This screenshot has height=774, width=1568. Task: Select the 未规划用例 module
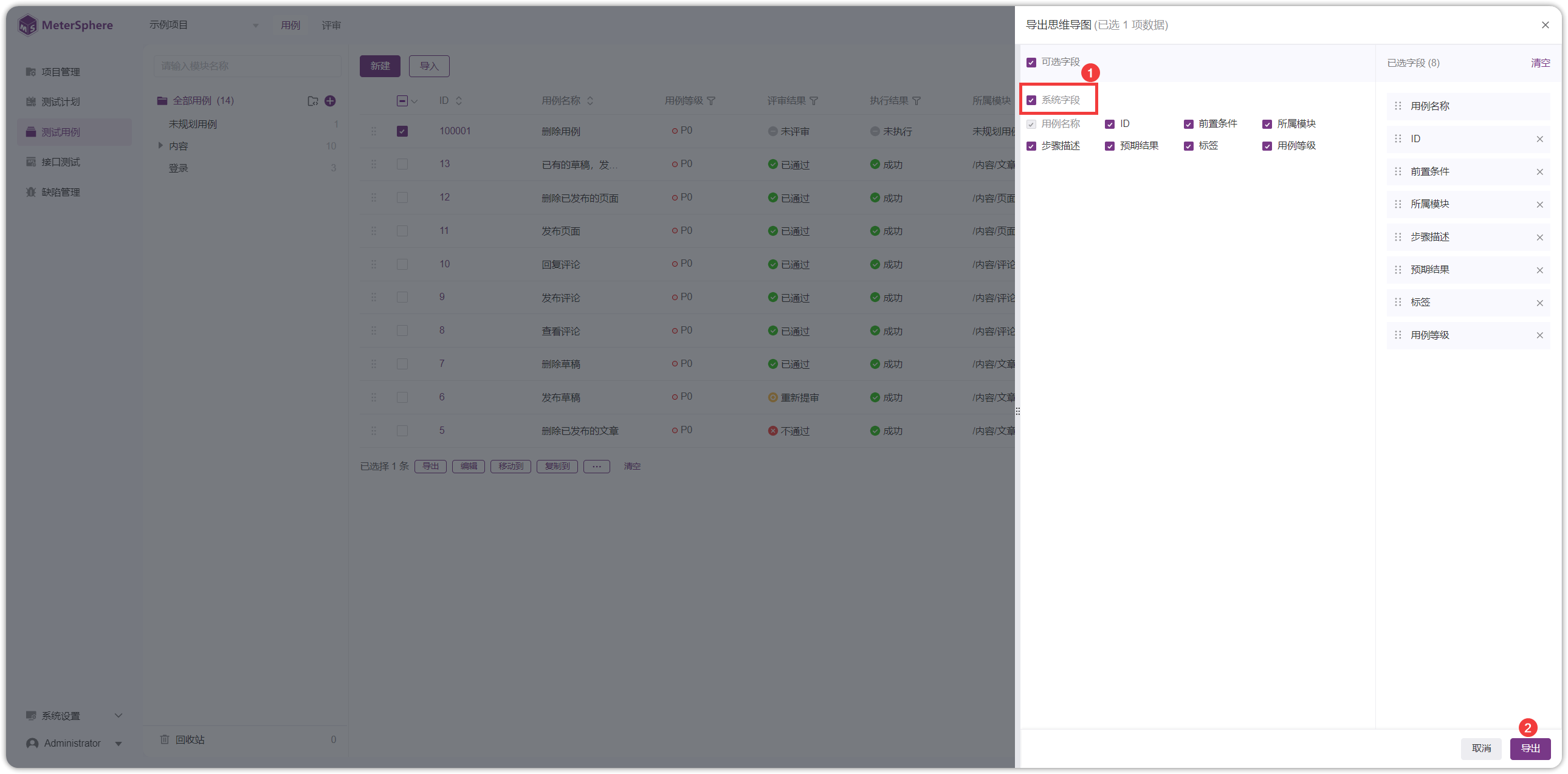click(192, 124)
